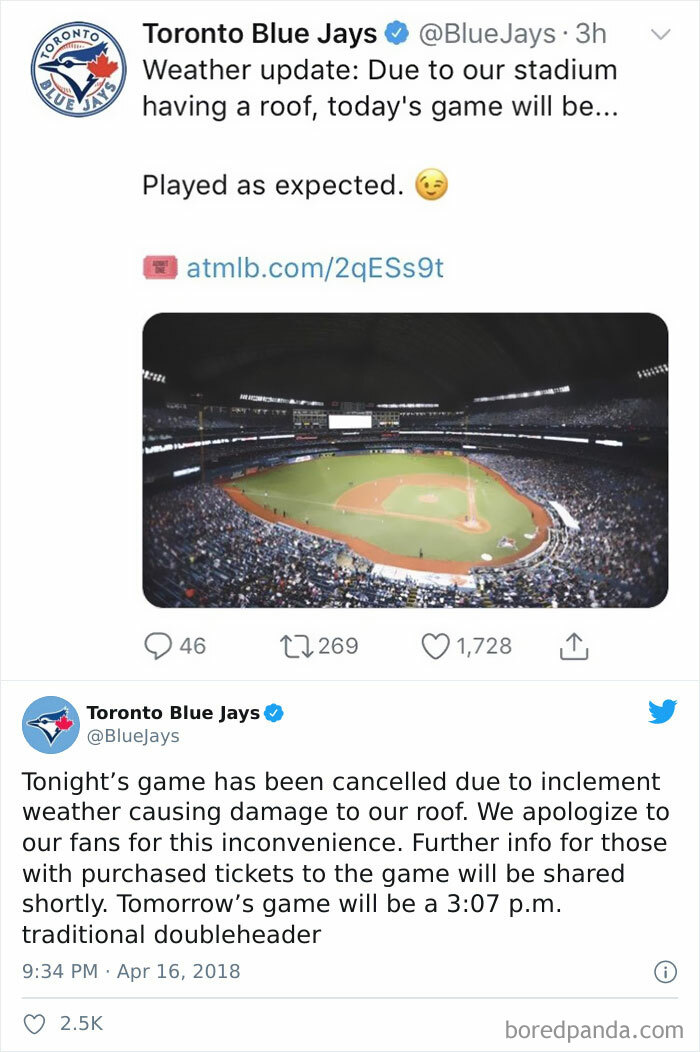Click the Twitter bird icon on embedded tweet
The height and width of the screenshot is (1052, 700).
click(663, 712)
